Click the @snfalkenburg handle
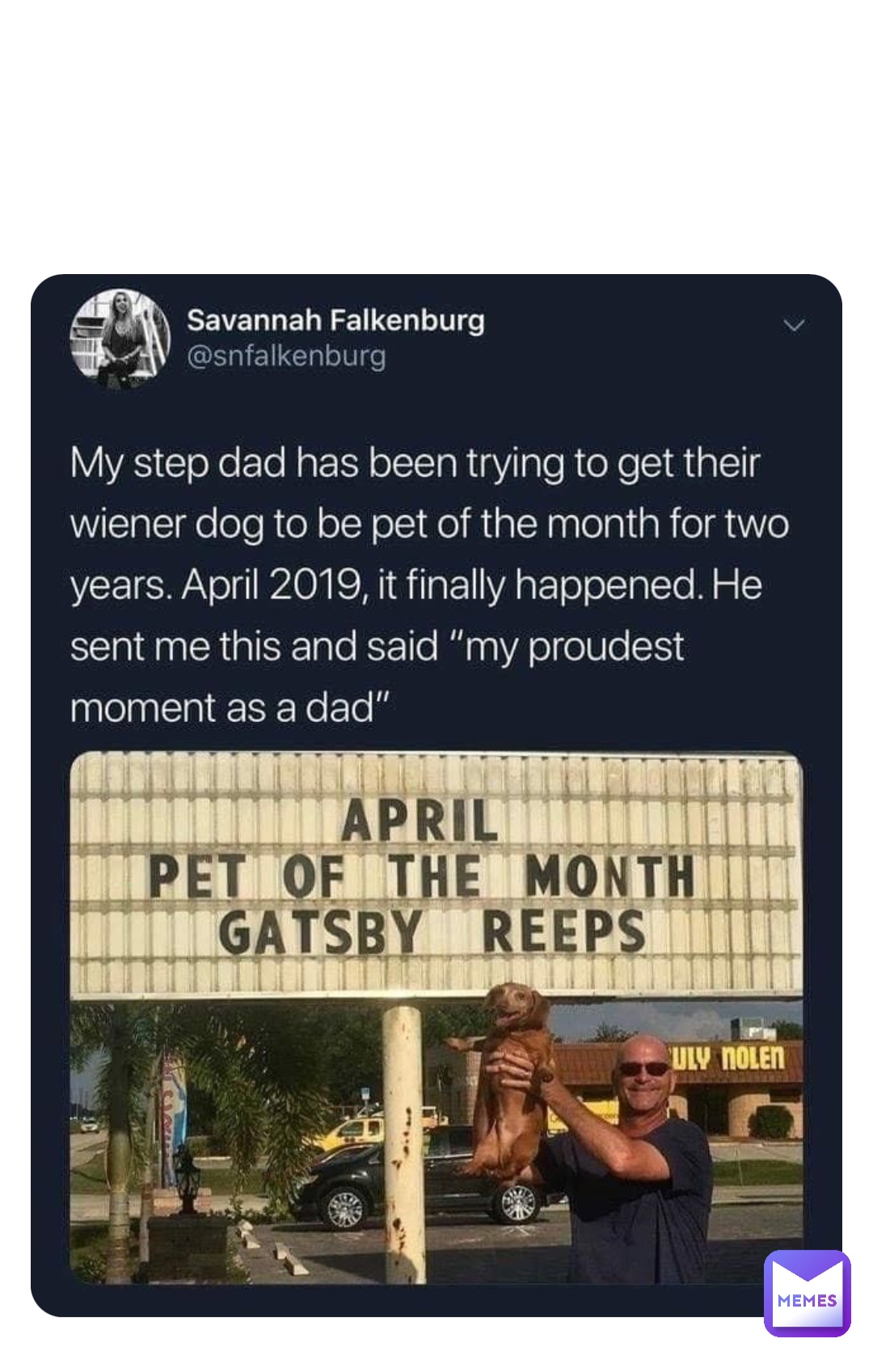The image size is (873, 1372). pos(286,356)
